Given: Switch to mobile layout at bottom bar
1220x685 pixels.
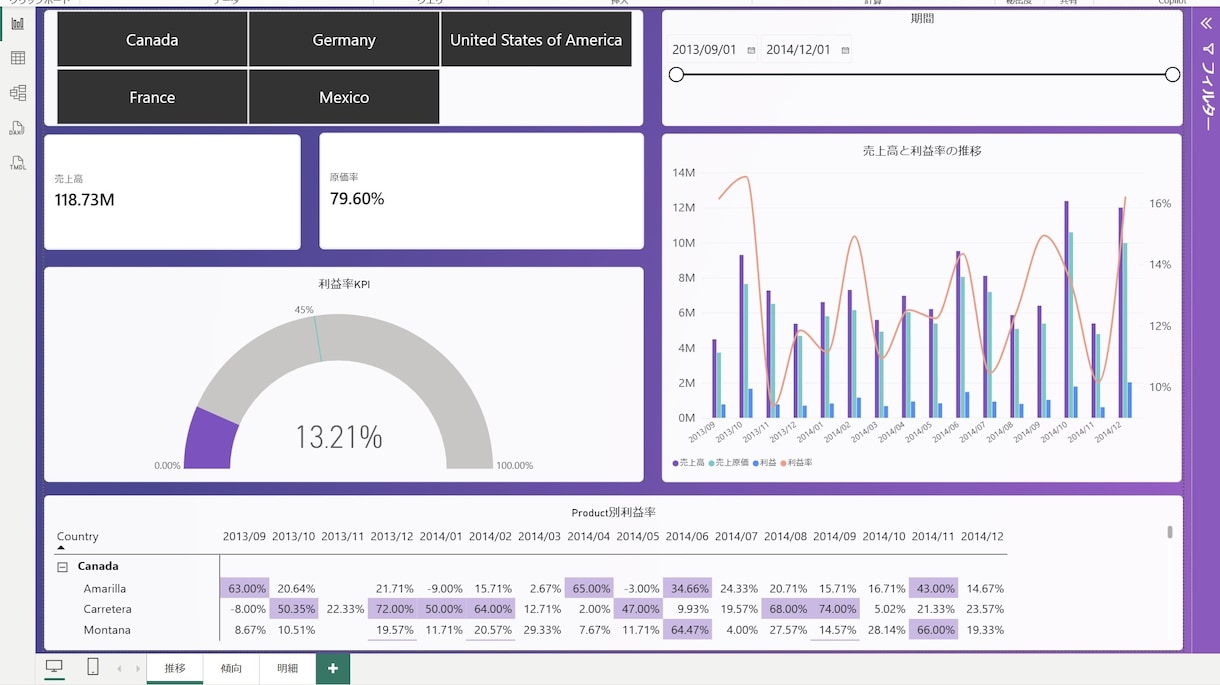Looking at the screenshot, I should [93, 667].
